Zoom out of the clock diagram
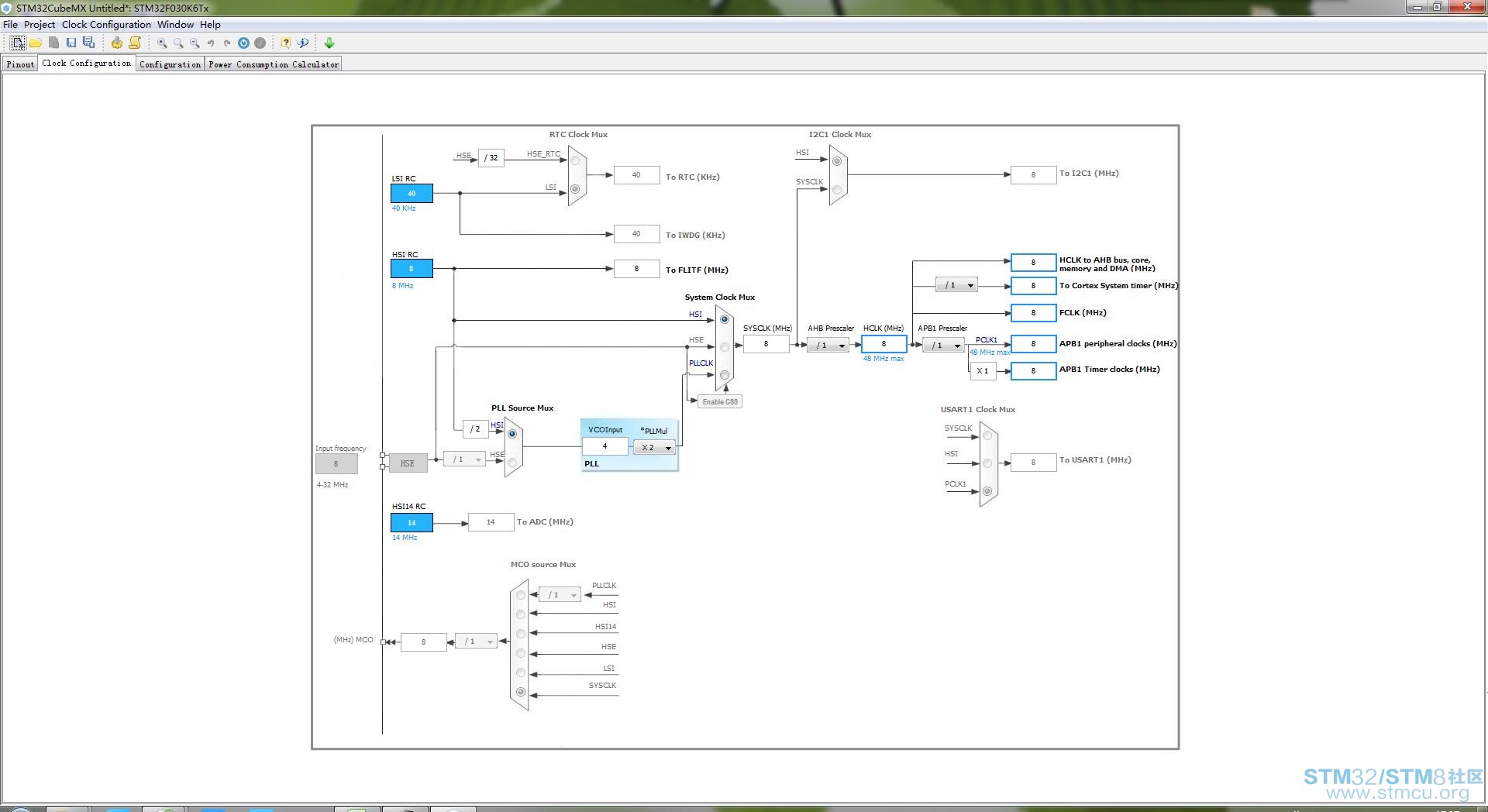Viewport: 1488px width, 812px height. (195, 43)
